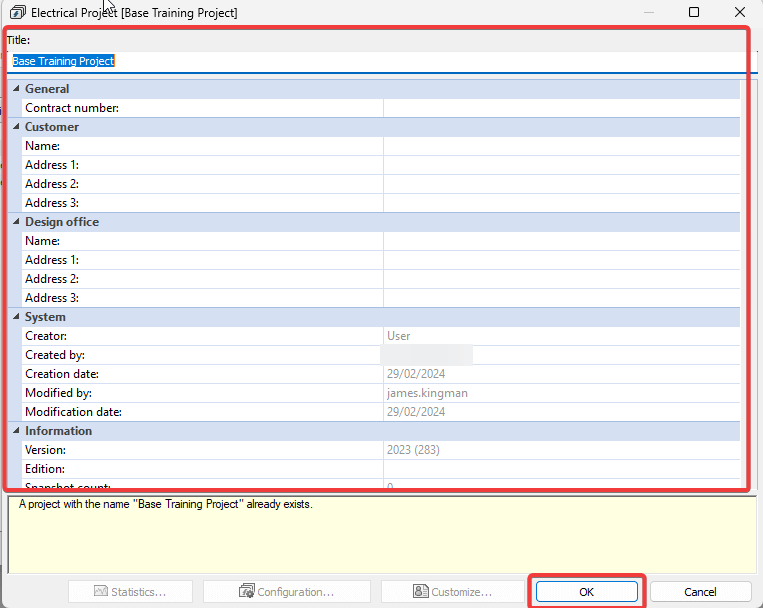Maximize the Electrical Project window
Image resolution: width=763 pixels, height=608 pixels.
pyautogui.click(x=694, y=13)
